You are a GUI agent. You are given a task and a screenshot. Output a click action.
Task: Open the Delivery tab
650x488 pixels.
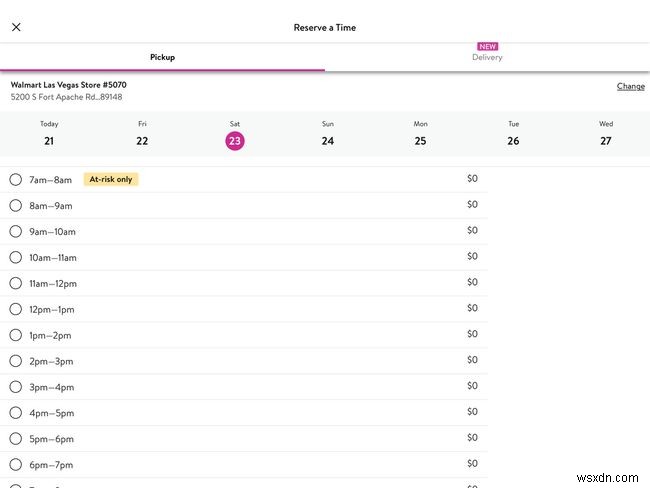[x=487, y=57]
